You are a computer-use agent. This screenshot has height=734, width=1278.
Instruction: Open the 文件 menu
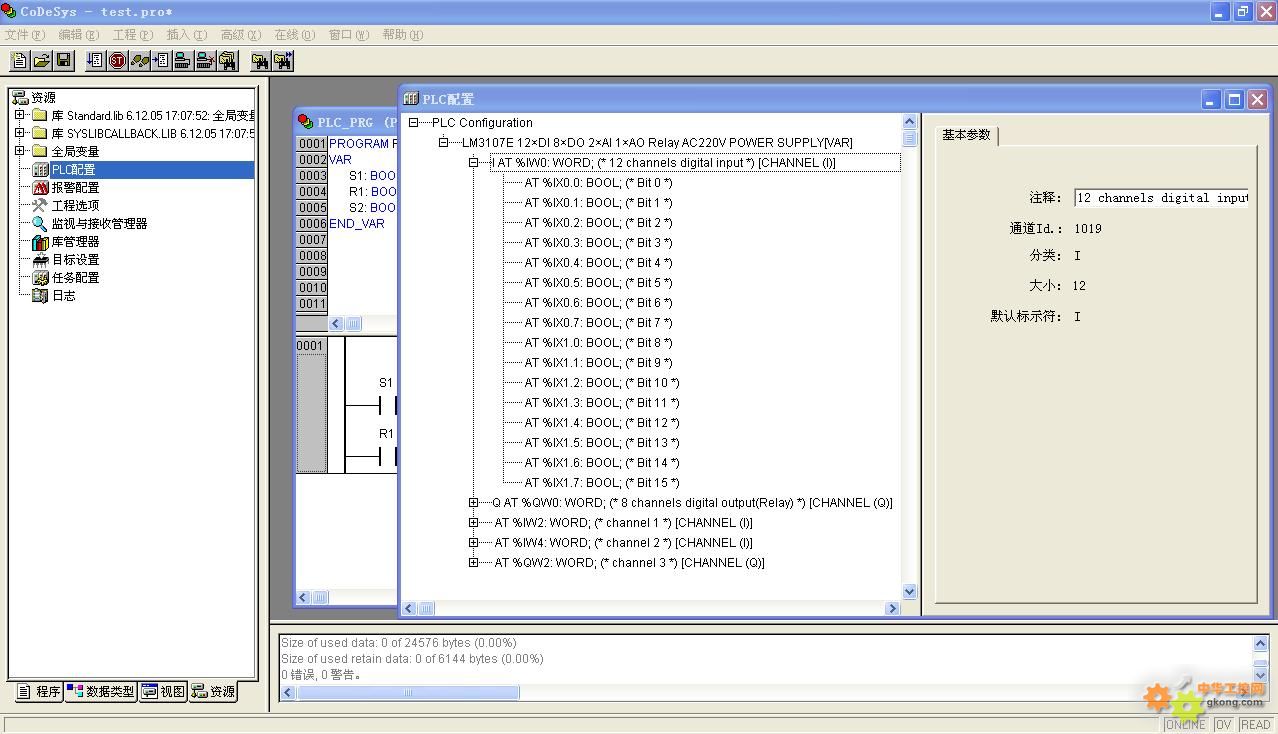click(x=25, y=35)
